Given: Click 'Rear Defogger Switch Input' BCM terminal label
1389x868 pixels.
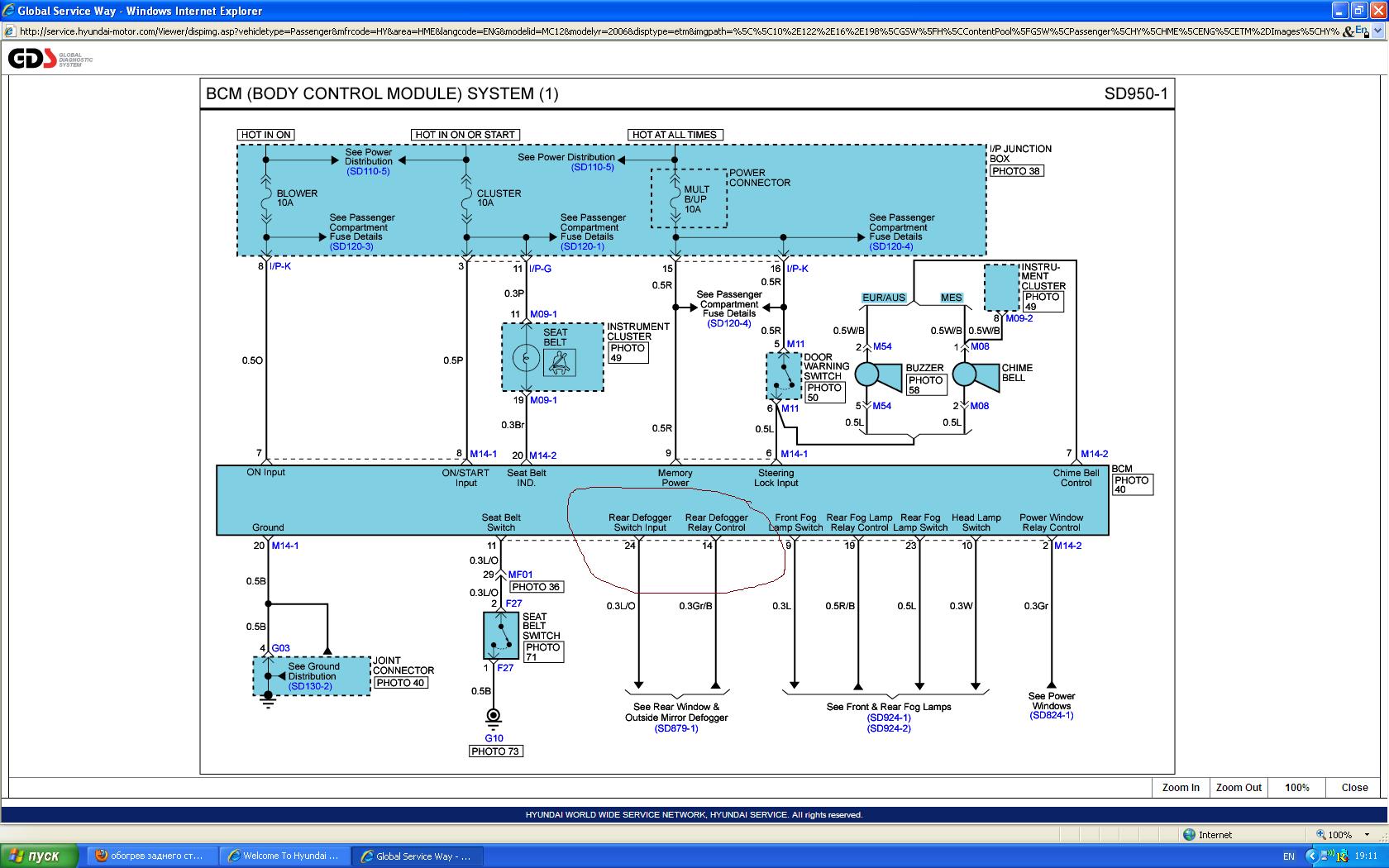Looking at the screenshot, I should point(640,522).
